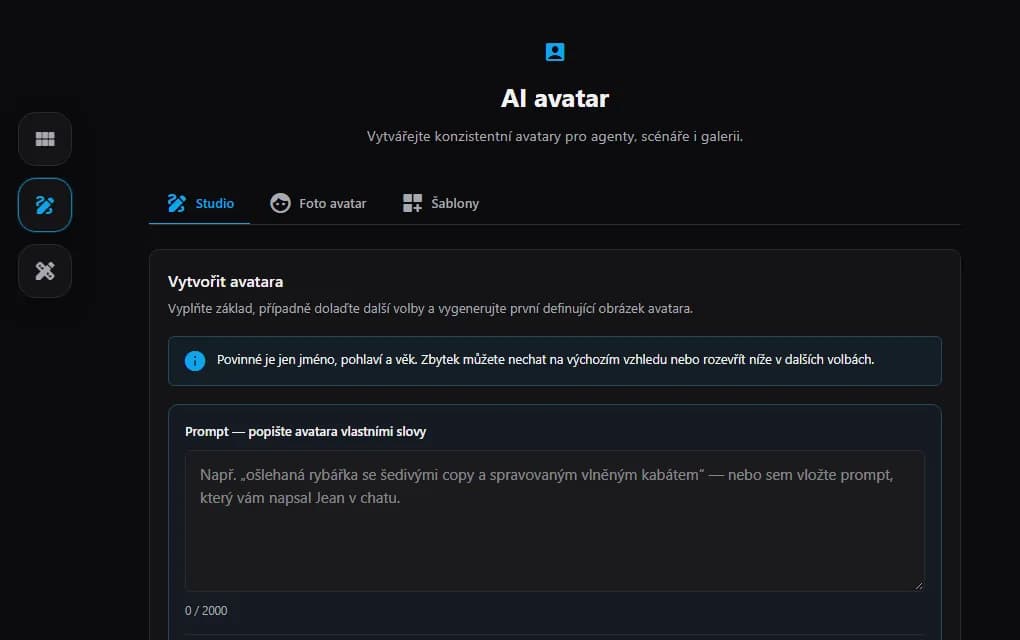1020x640 pixels.
Task: Switch to the Studio tab
Action: [200, 204]
